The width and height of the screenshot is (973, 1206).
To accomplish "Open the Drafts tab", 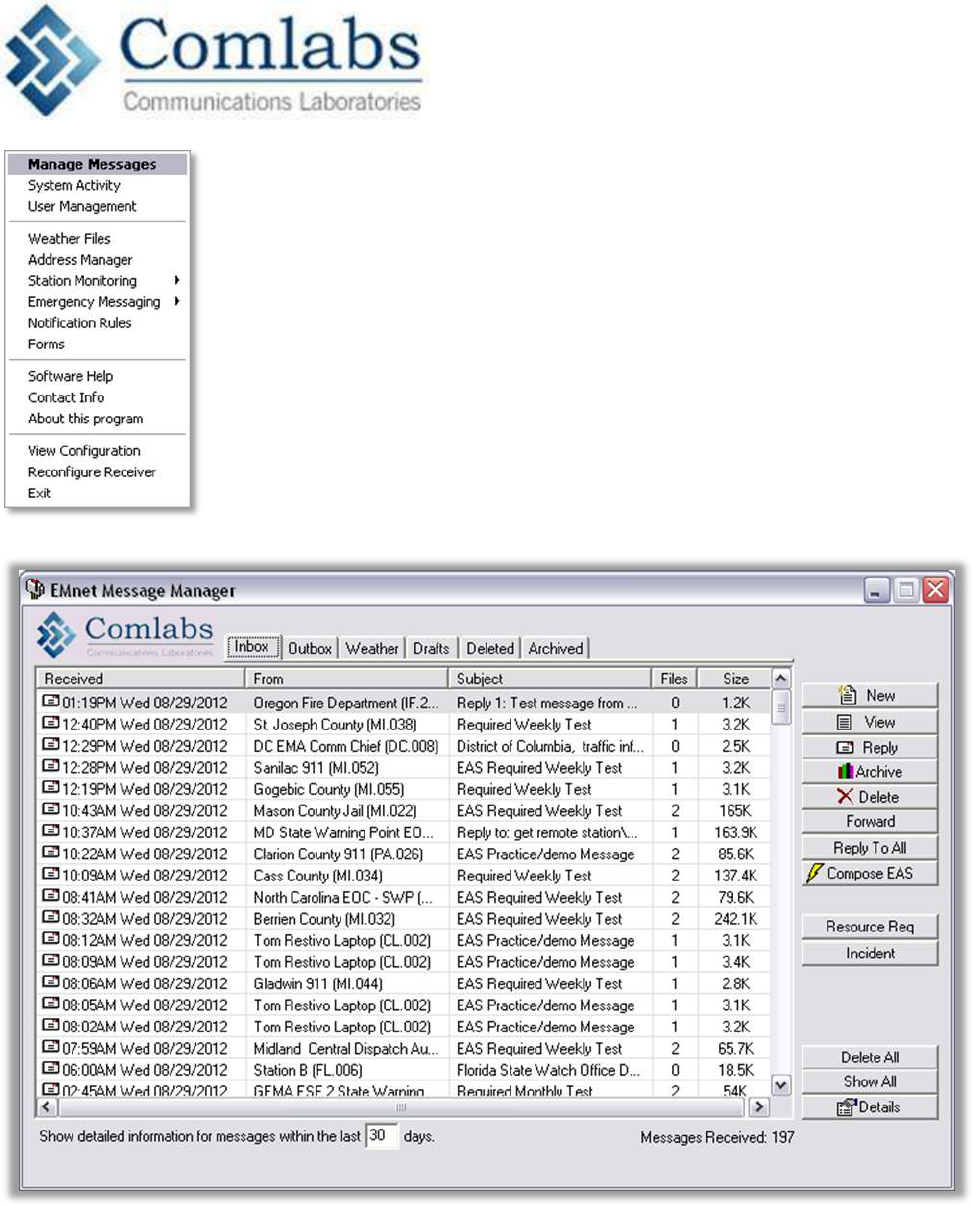I will click(x=431, y=648).
